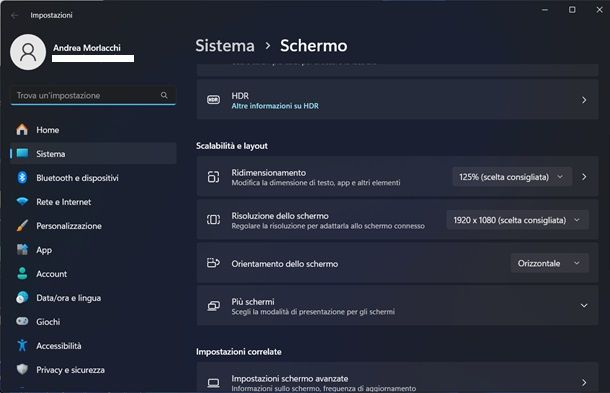The width and height of the screenshot is (610, 393).
Task: Click the Orientamento dello schermo icon
Action: [x=213, y=263]
